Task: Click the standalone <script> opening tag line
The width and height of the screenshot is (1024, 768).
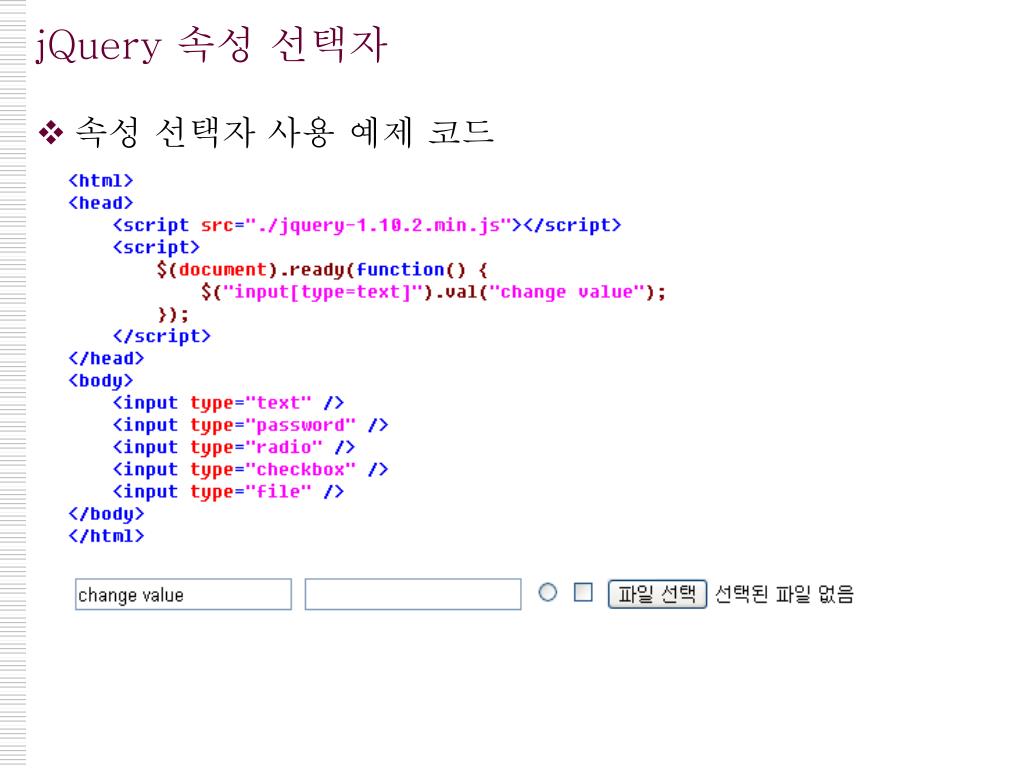Action: pyautogui.click(x=155, y=248)
